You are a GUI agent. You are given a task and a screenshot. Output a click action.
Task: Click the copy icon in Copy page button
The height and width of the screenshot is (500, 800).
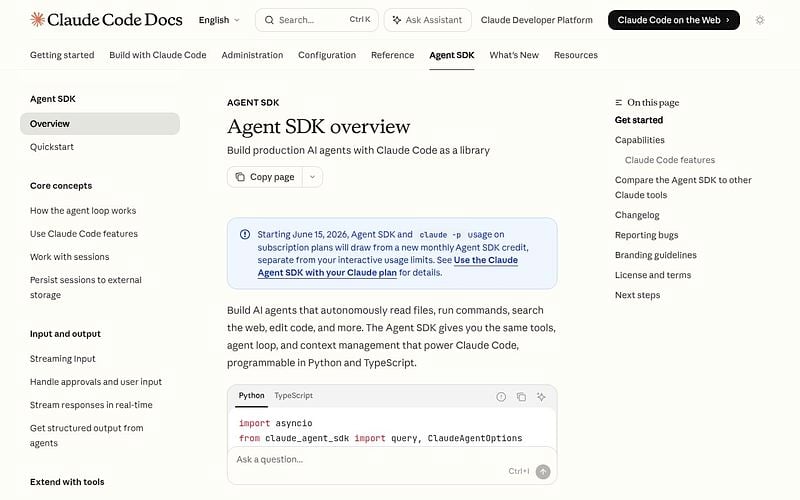pos(240,177)
